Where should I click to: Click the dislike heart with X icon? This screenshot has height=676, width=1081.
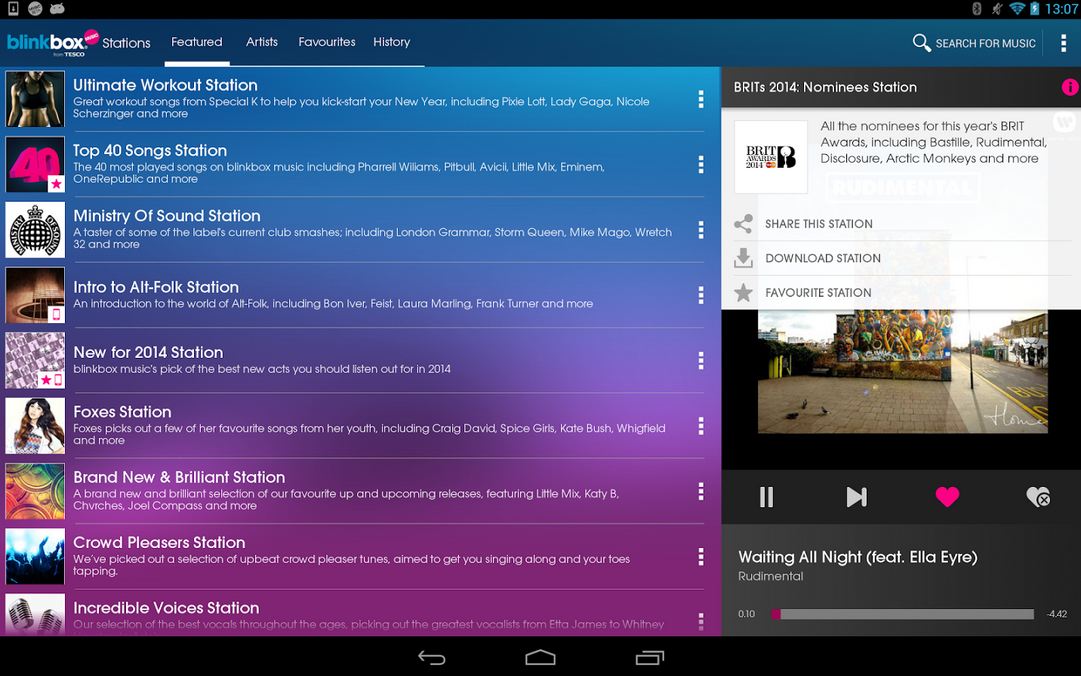pyautogui.click(x=1038, y=497)
